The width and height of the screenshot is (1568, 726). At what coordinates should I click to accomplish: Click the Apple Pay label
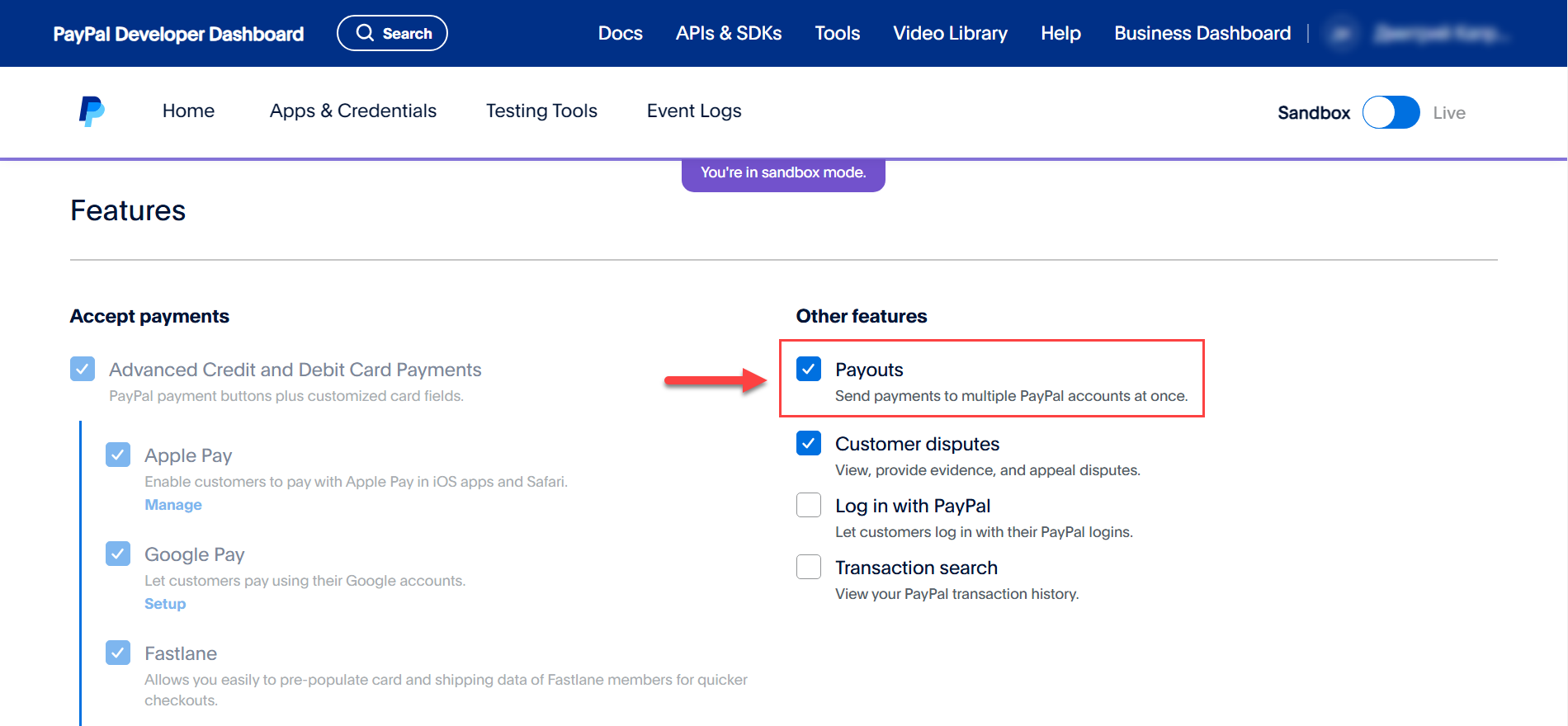pyautogui.click(x=188, y=455)
